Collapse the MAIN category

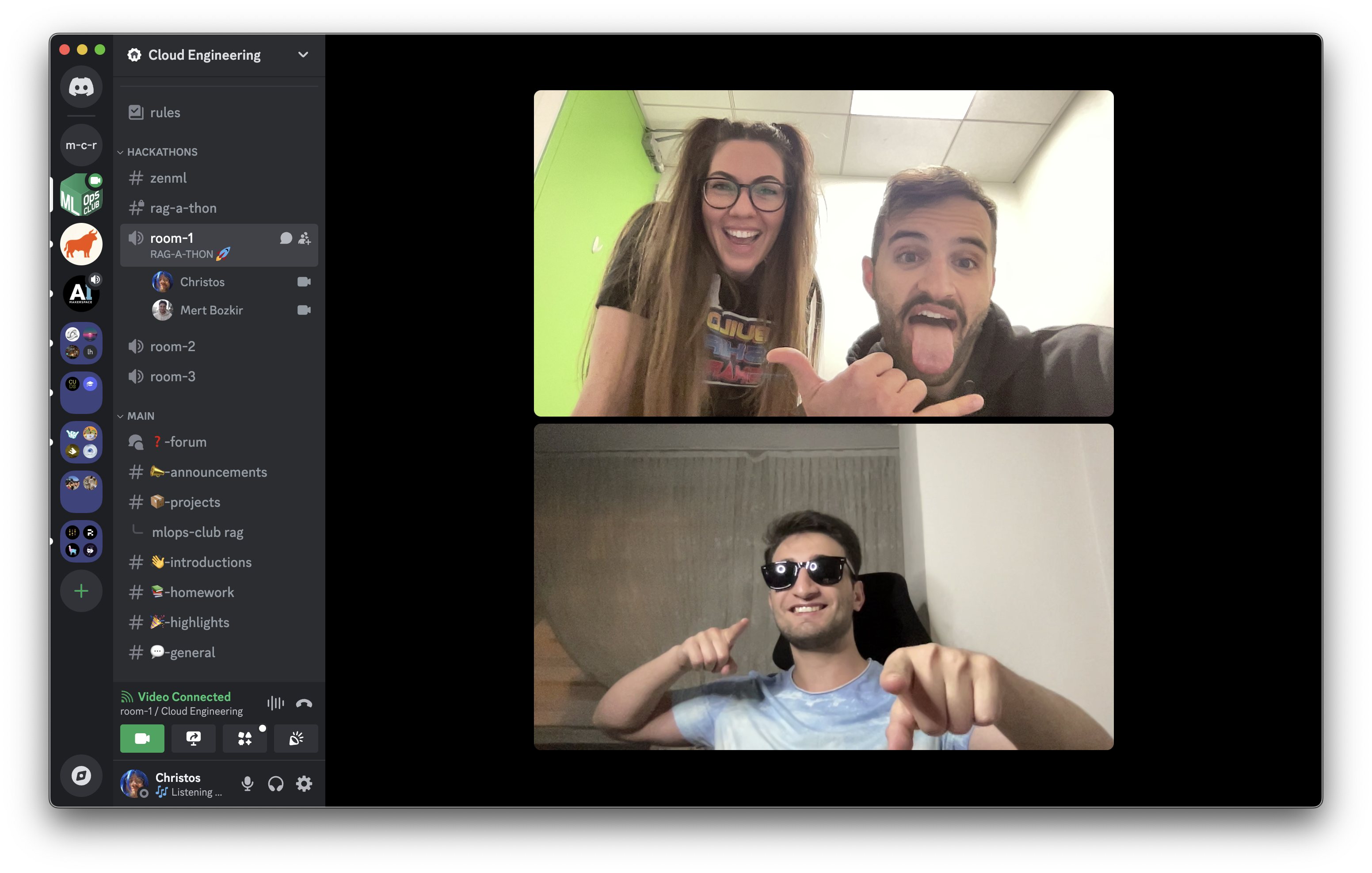(x=140, y=416)
